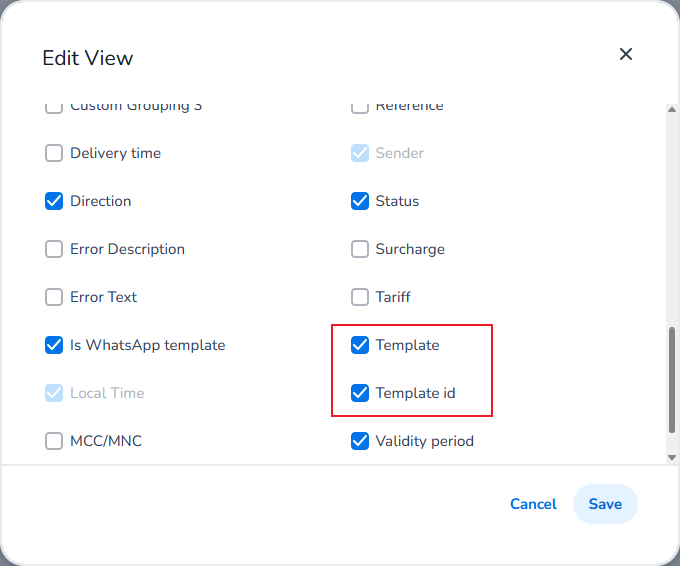The width and height of the screenshot is (680, 566).
Task: Click the scrollbar up arrow
Action: 672,107
